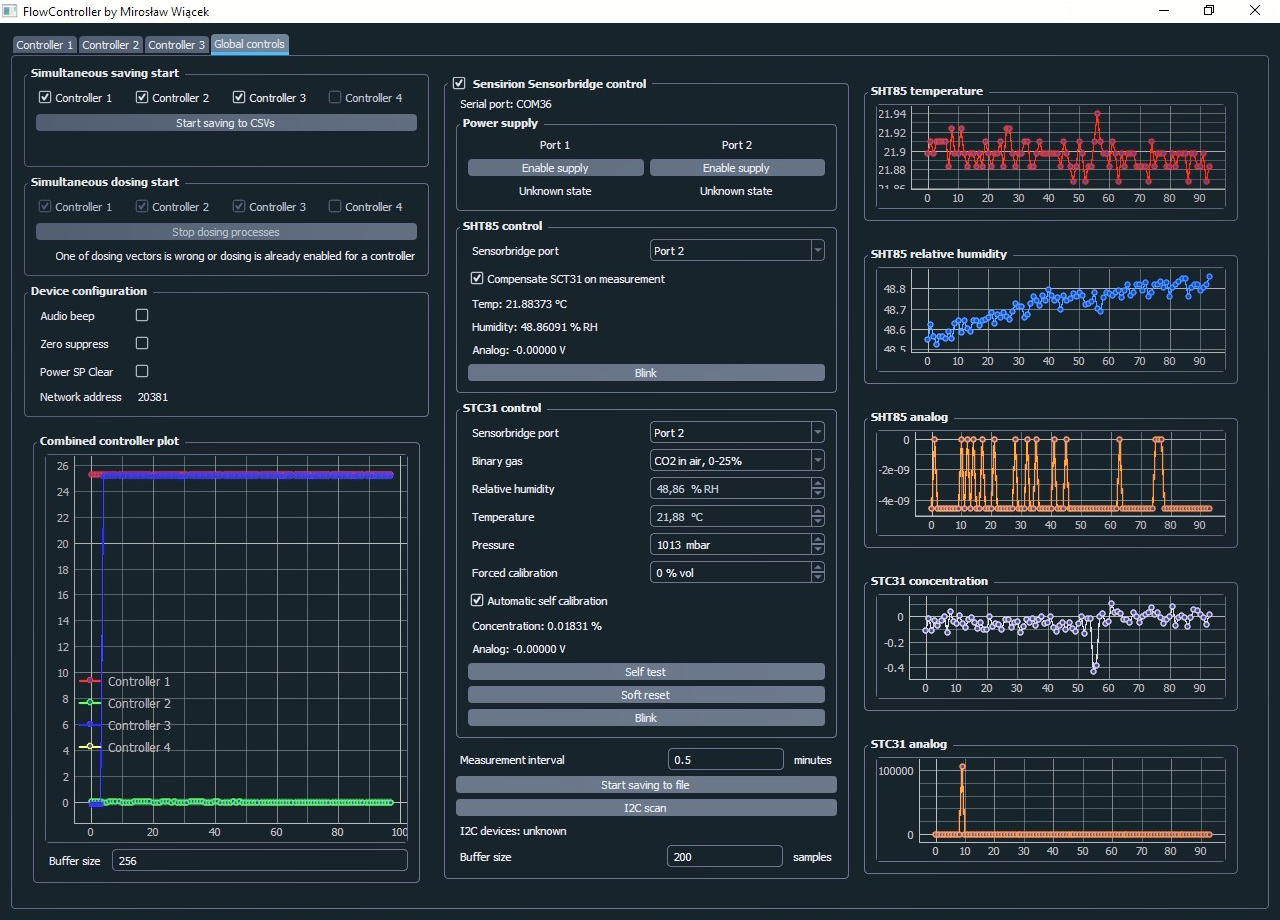
Task: Enable the Audio beep checkbox
Action: 142,315
